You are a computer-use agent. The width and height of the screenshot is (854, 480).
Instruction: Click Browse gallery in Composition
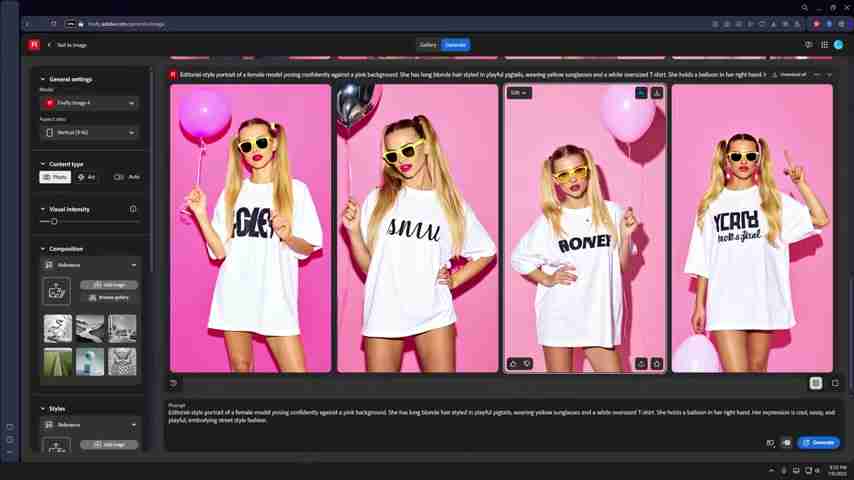tap(109, 297)
